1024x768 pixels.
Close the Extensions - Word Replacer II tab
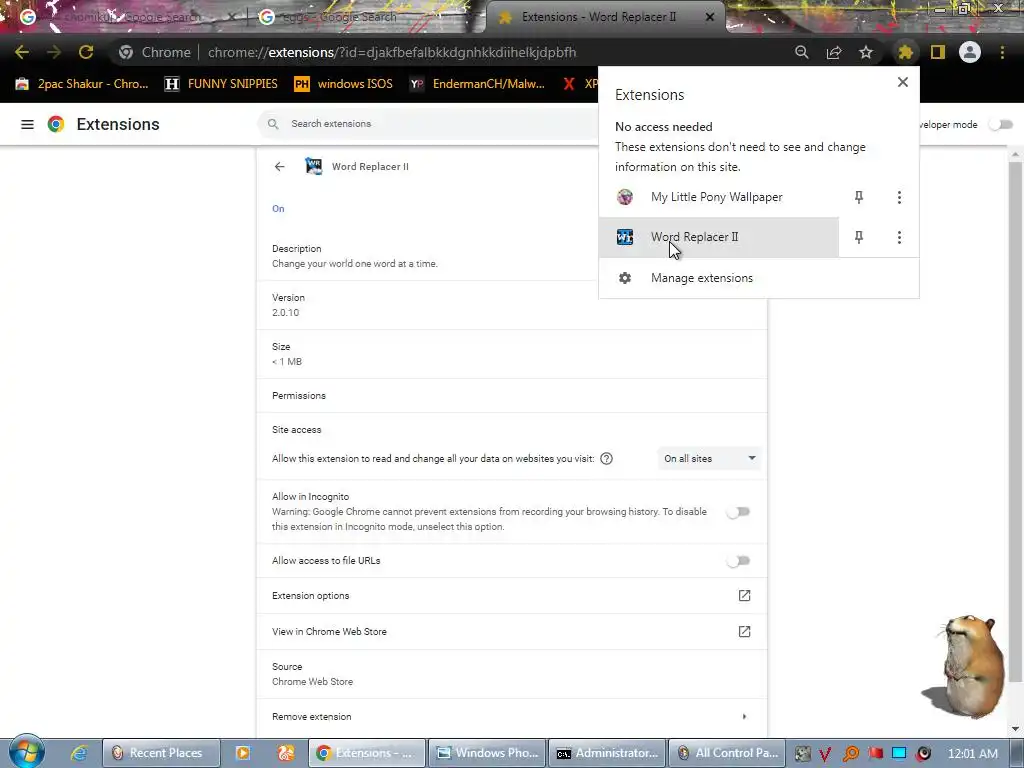(710, 17)
